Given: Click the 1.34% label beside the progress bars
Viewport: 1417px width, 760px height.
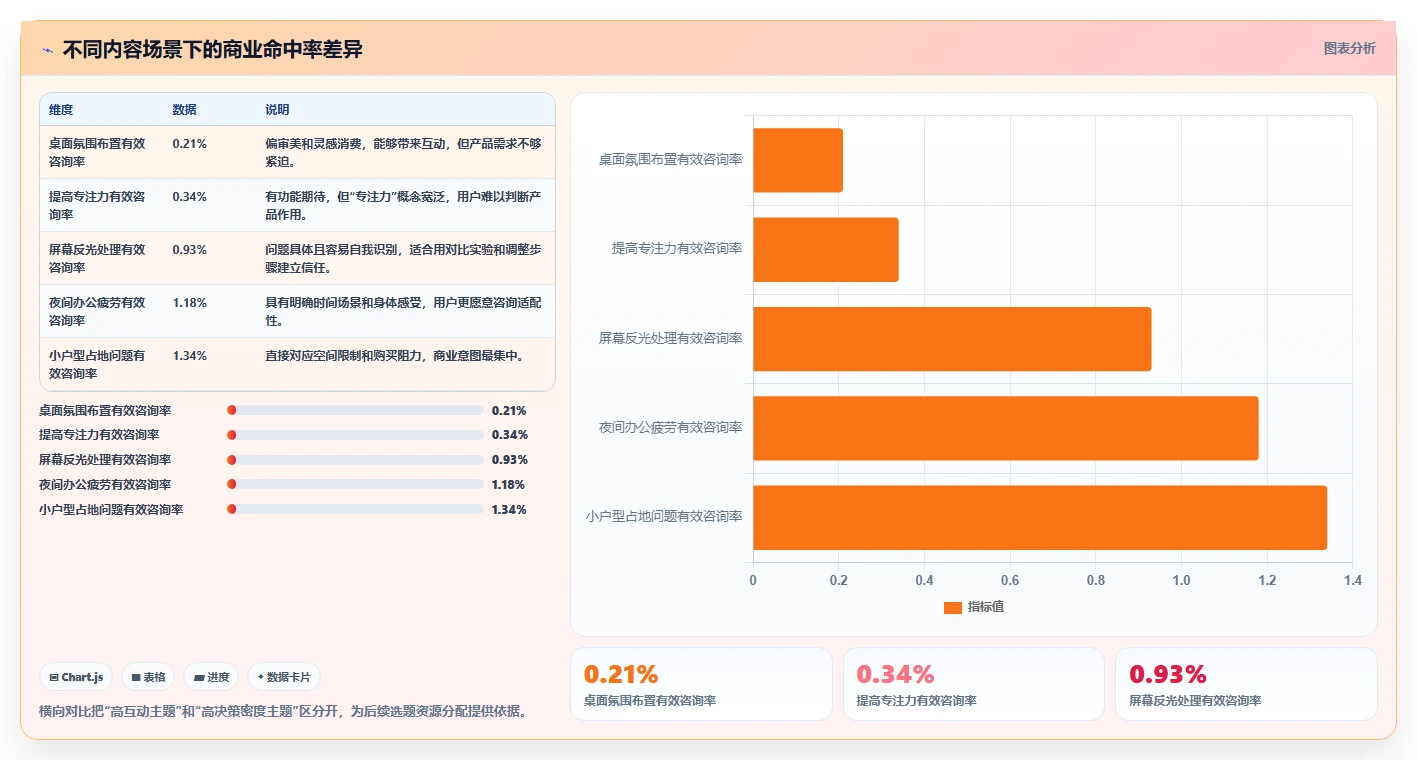Looking at the screenshot, I should coord(509,510).
